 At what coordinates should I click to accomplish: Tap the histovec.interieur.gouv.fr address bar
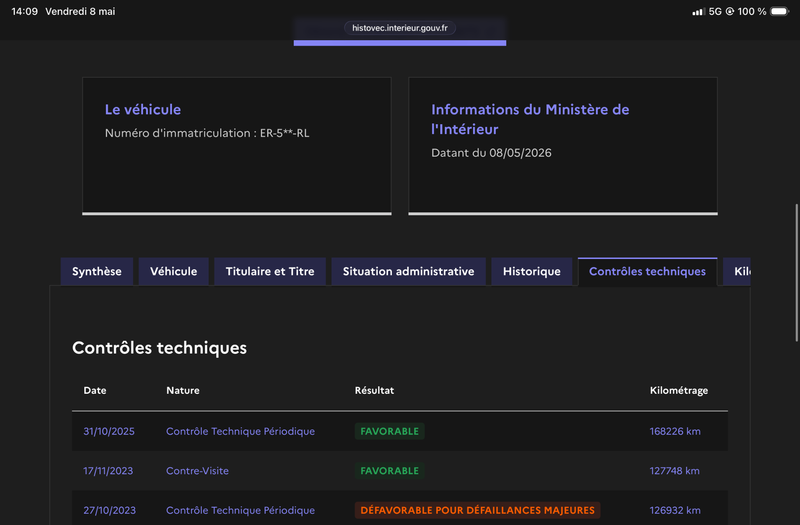[x=399, y=28]
